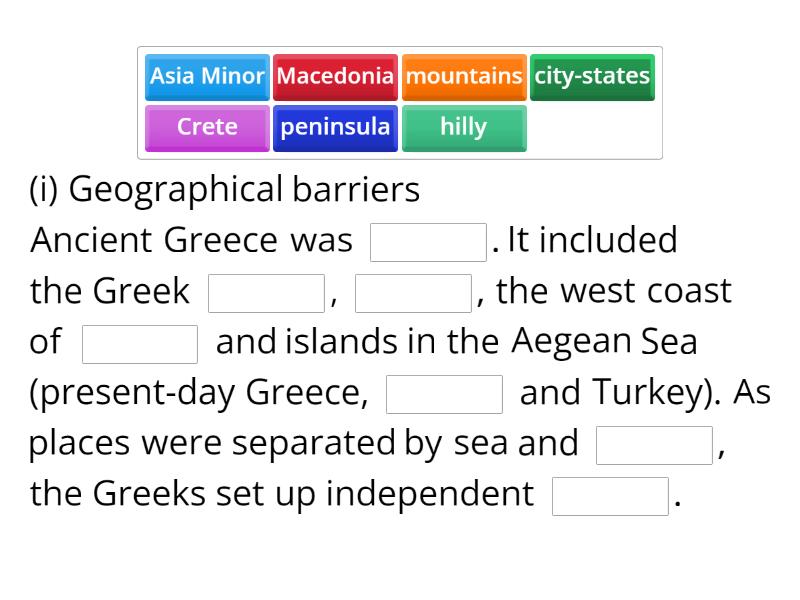This screenshot has height=600, width=800.
Task: Click the purple 'Crete' answer option
Action: pyautogui.click(x=206, y=127)
